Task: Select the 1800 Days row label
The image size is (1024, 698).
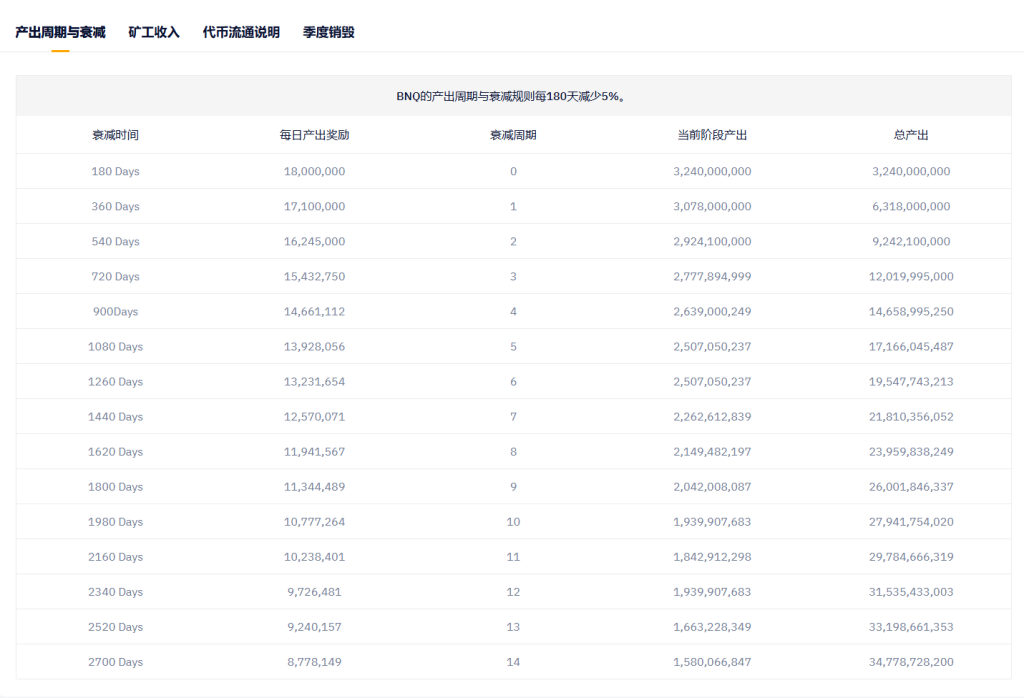Action: click(116, 487)
